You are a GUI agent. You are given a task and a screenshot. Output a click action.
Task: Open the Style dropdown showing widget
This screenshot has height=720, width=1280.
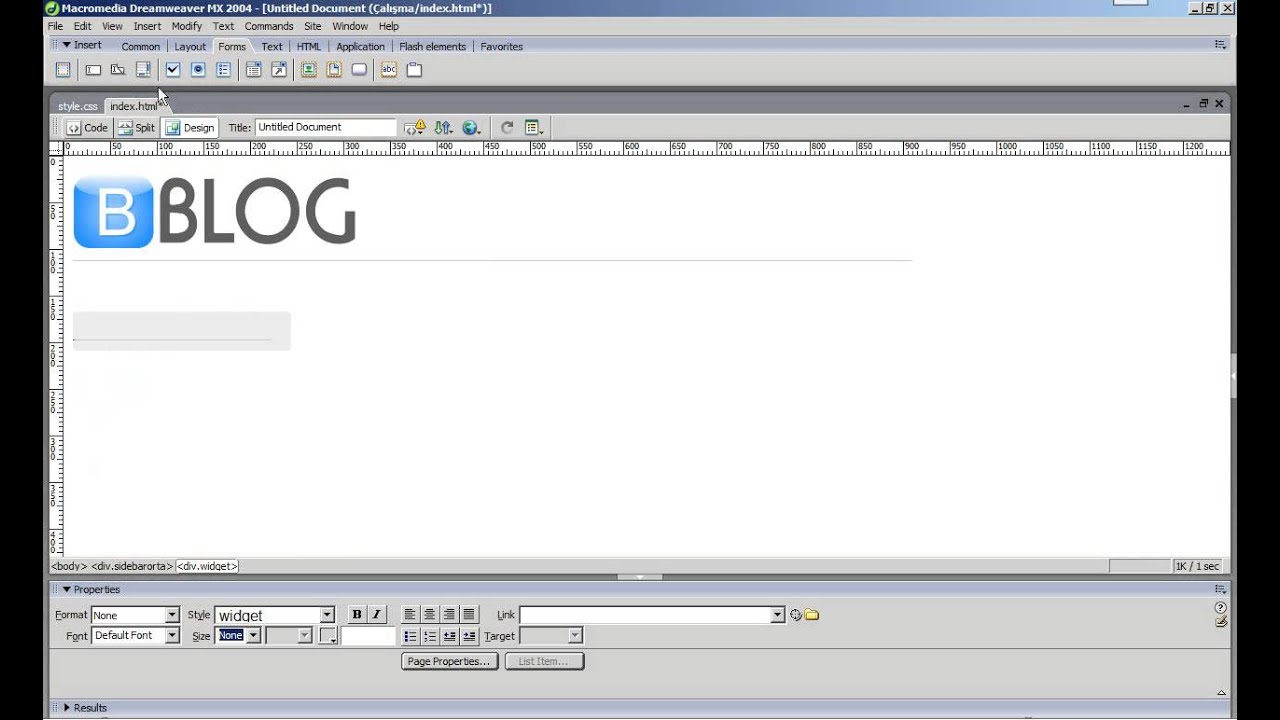pos(274,615)
